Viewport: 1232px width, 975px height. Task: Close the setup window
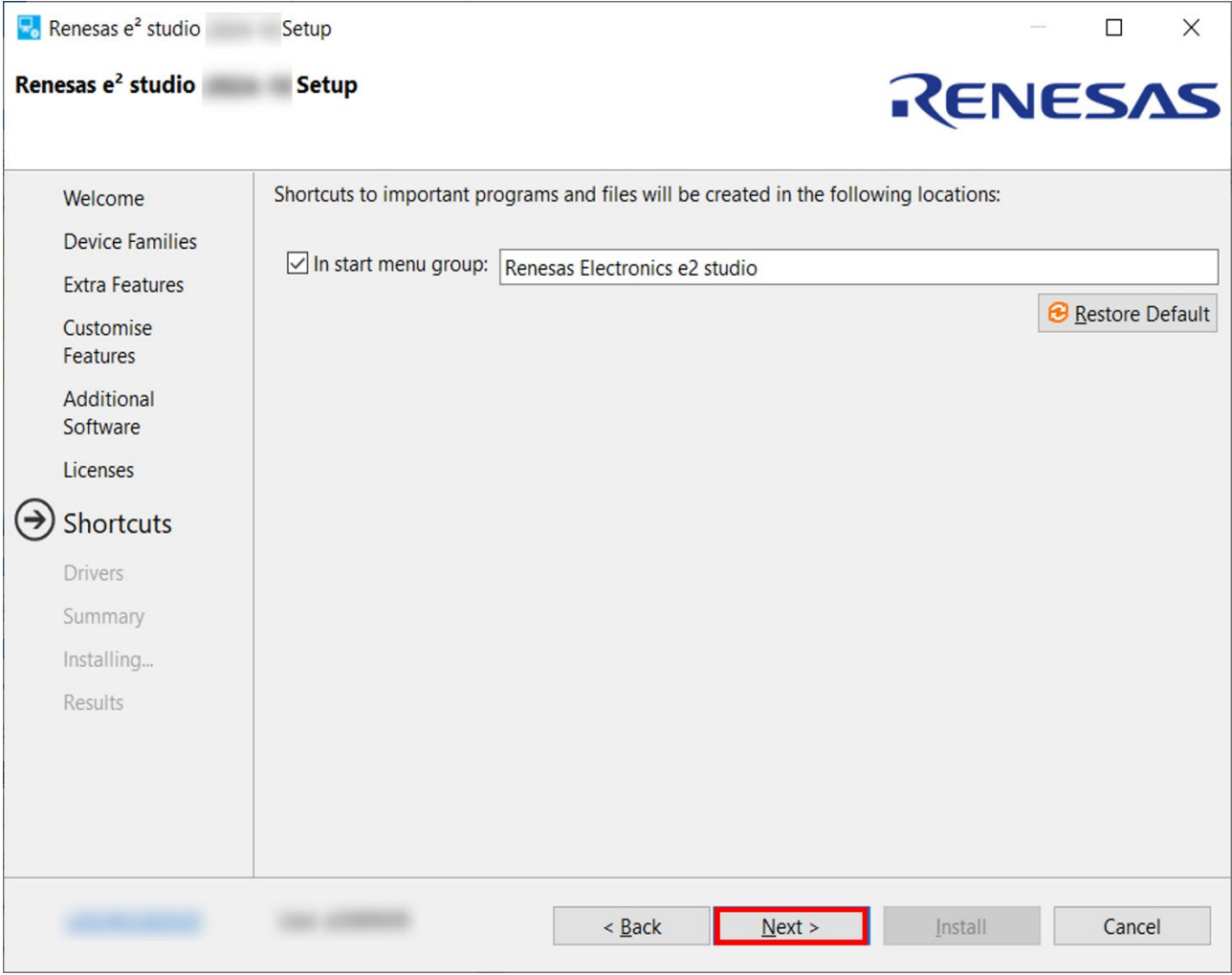(1191, 28)
